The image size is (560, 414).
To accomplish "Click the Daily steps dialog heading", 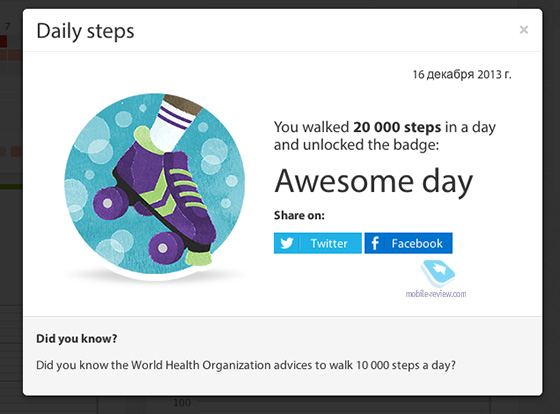I will 85,31.
